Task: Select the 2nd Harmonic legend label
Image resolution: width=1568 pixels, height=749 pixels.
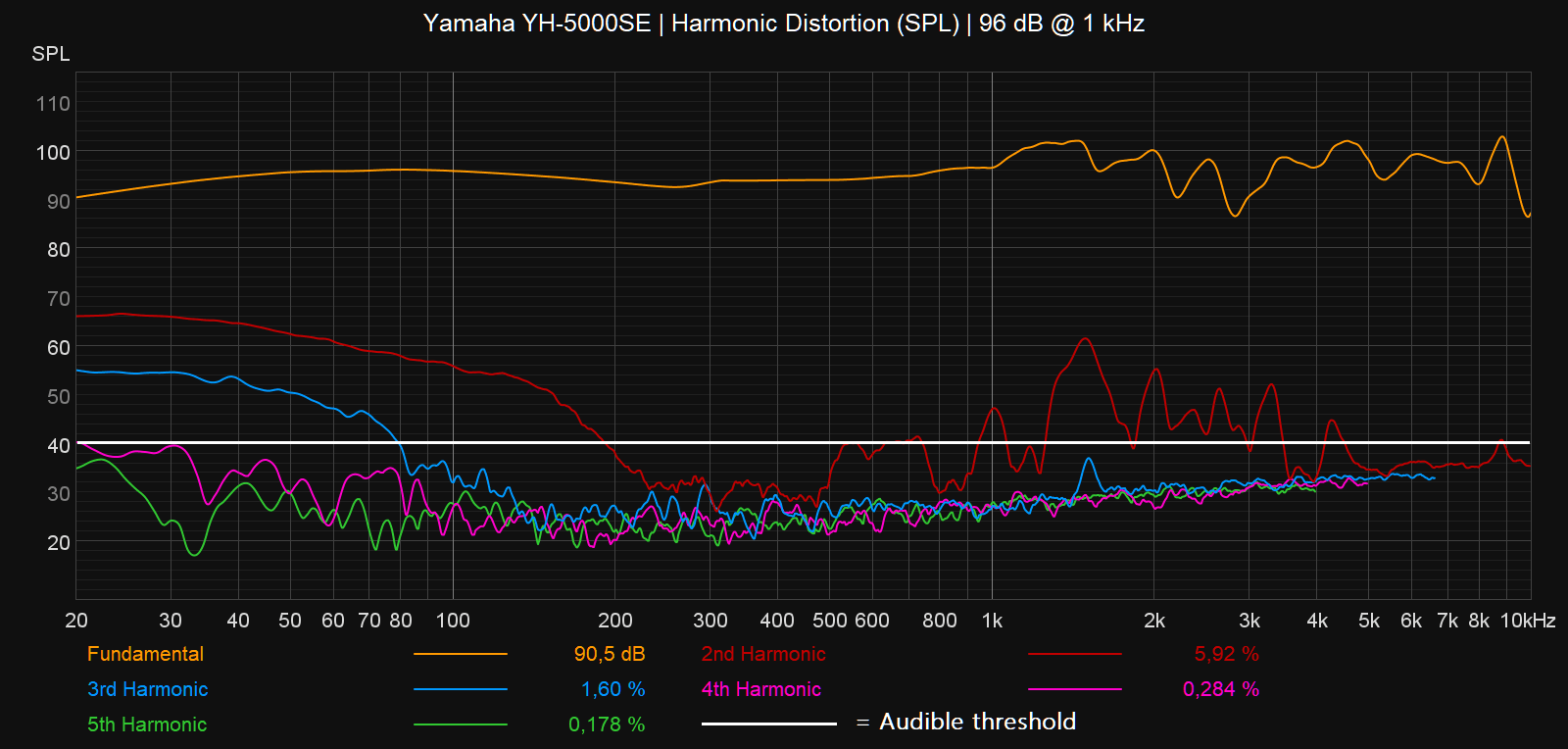Action: [x=763, y=654]
